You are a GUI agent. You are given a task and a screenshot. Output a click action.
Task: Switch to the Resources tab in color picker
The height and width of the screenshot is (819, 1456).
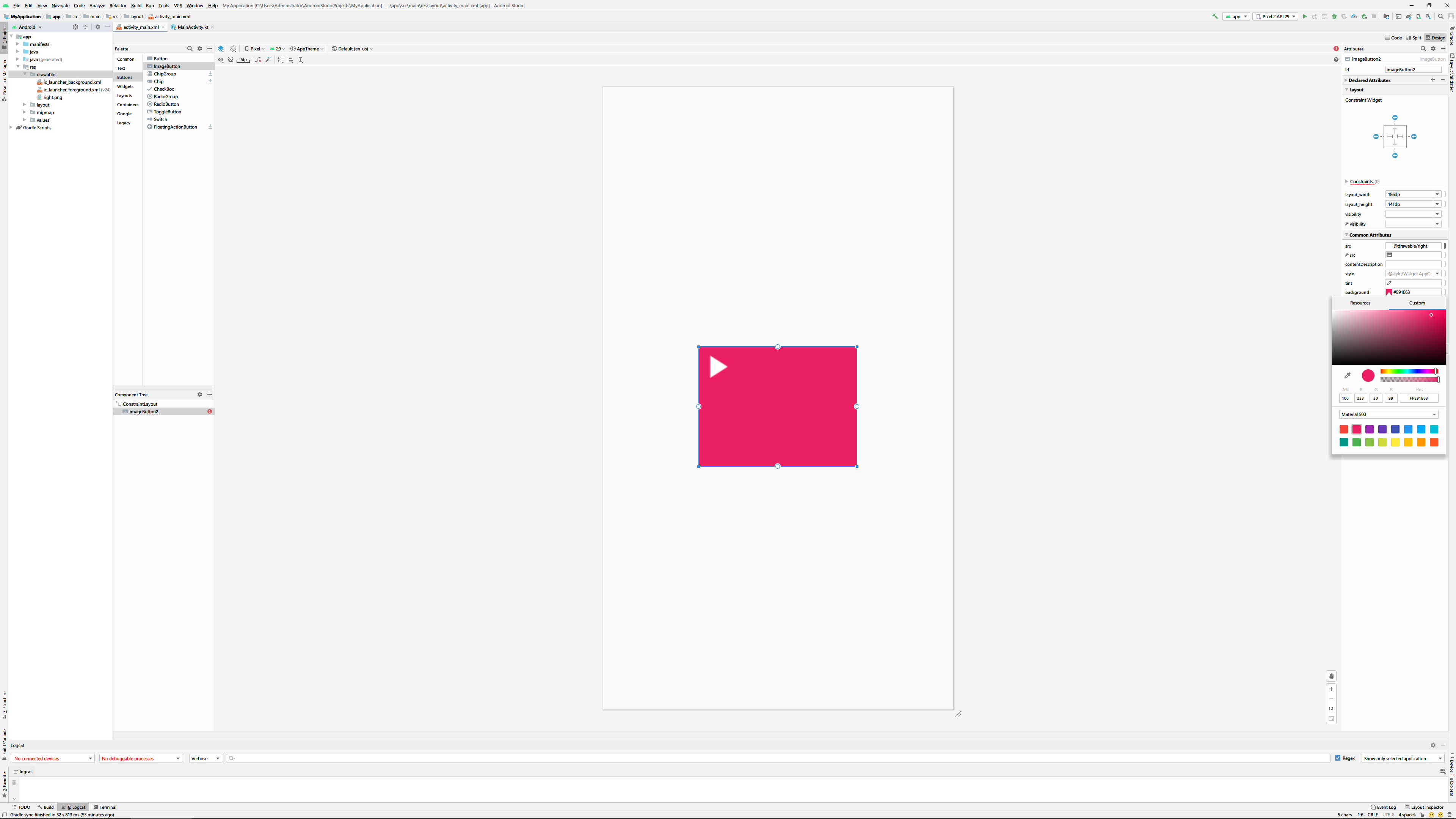1360,303
